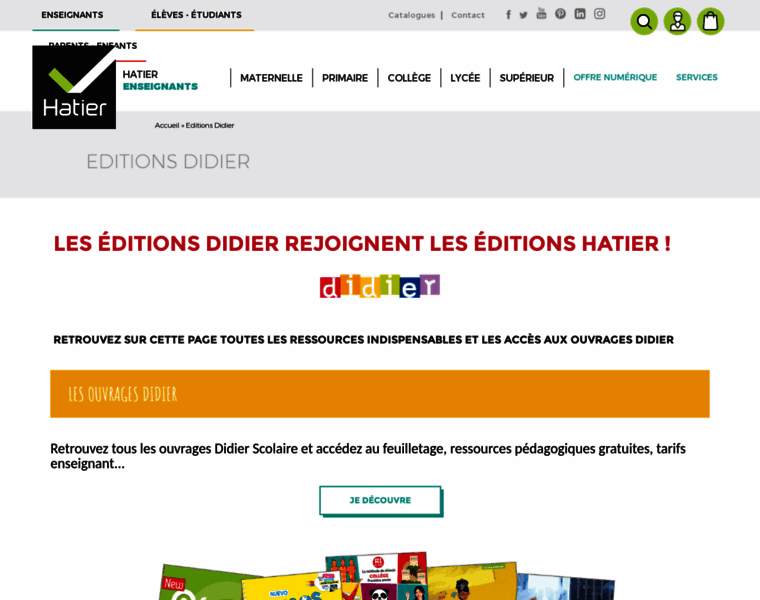The width and height of the screenshot is (760, 600).
Task: Open the Lycée menu
Action: point(465,78)
